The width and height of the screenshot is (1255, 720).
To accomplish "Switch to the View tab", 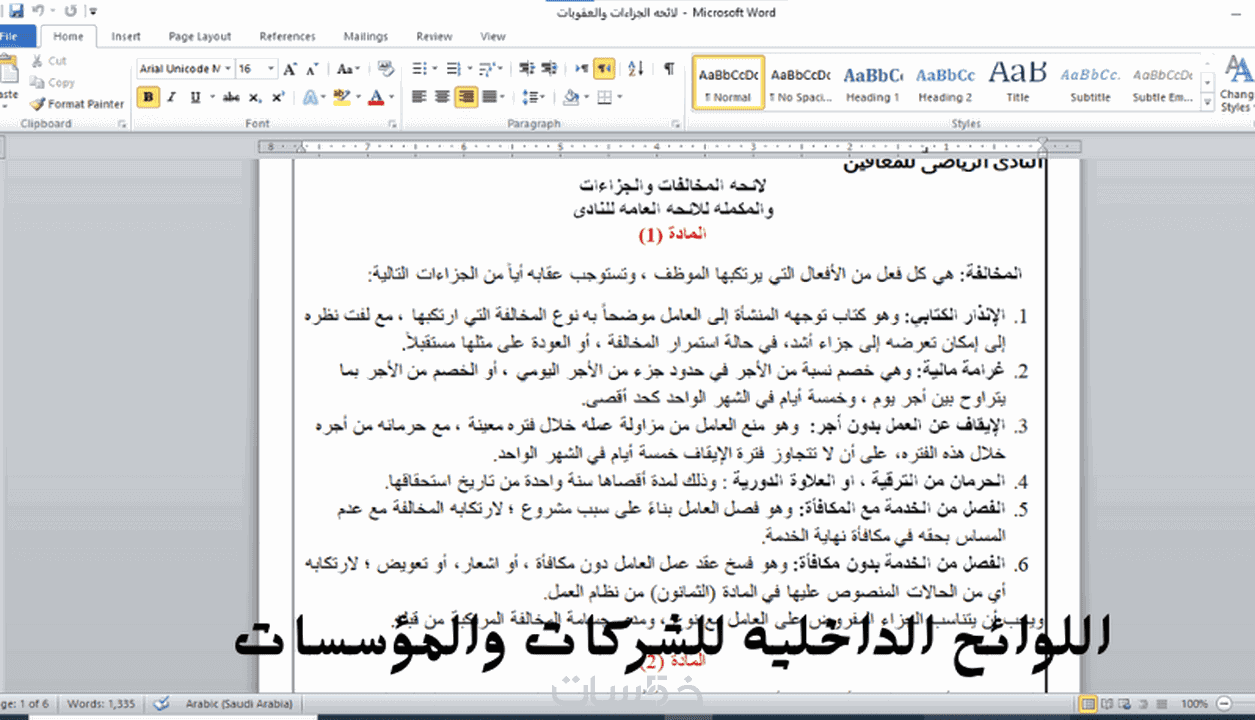I will tap(493, 36).
